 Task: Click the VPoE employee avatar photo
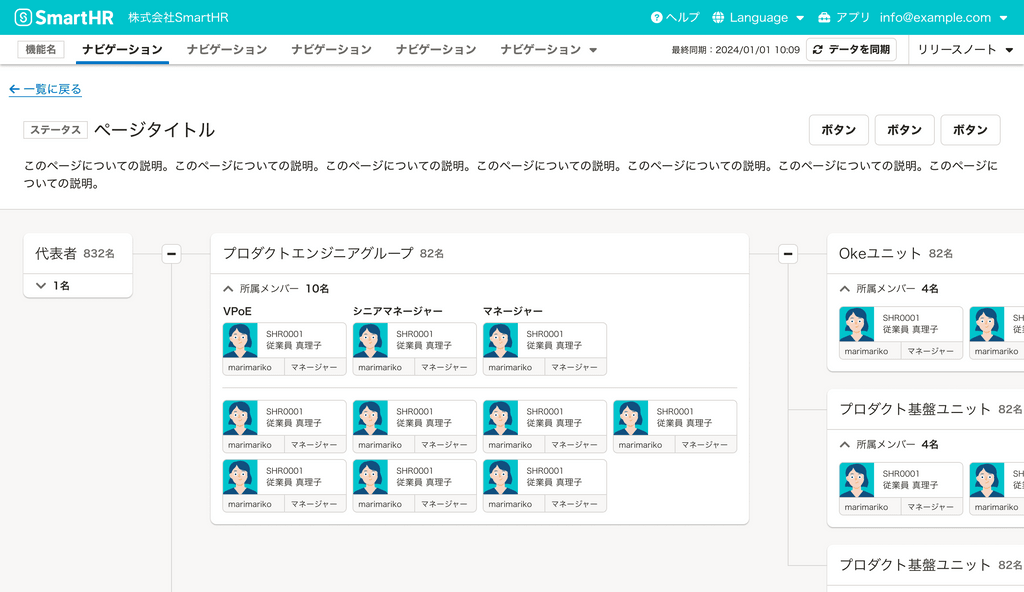[x=239, y=341]
